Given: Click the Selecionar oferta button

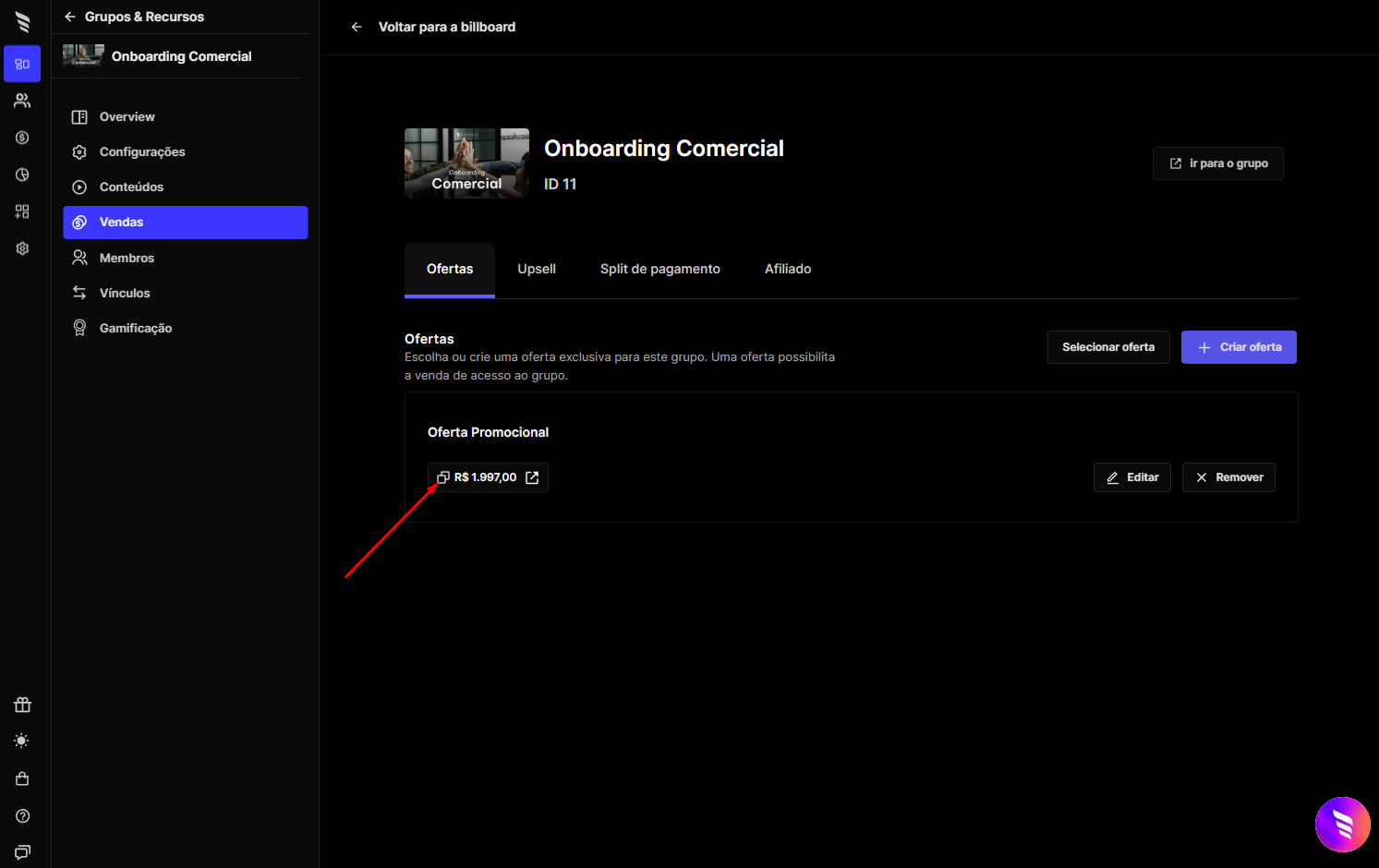Looking at the screenshot, I should (1108, 347).
